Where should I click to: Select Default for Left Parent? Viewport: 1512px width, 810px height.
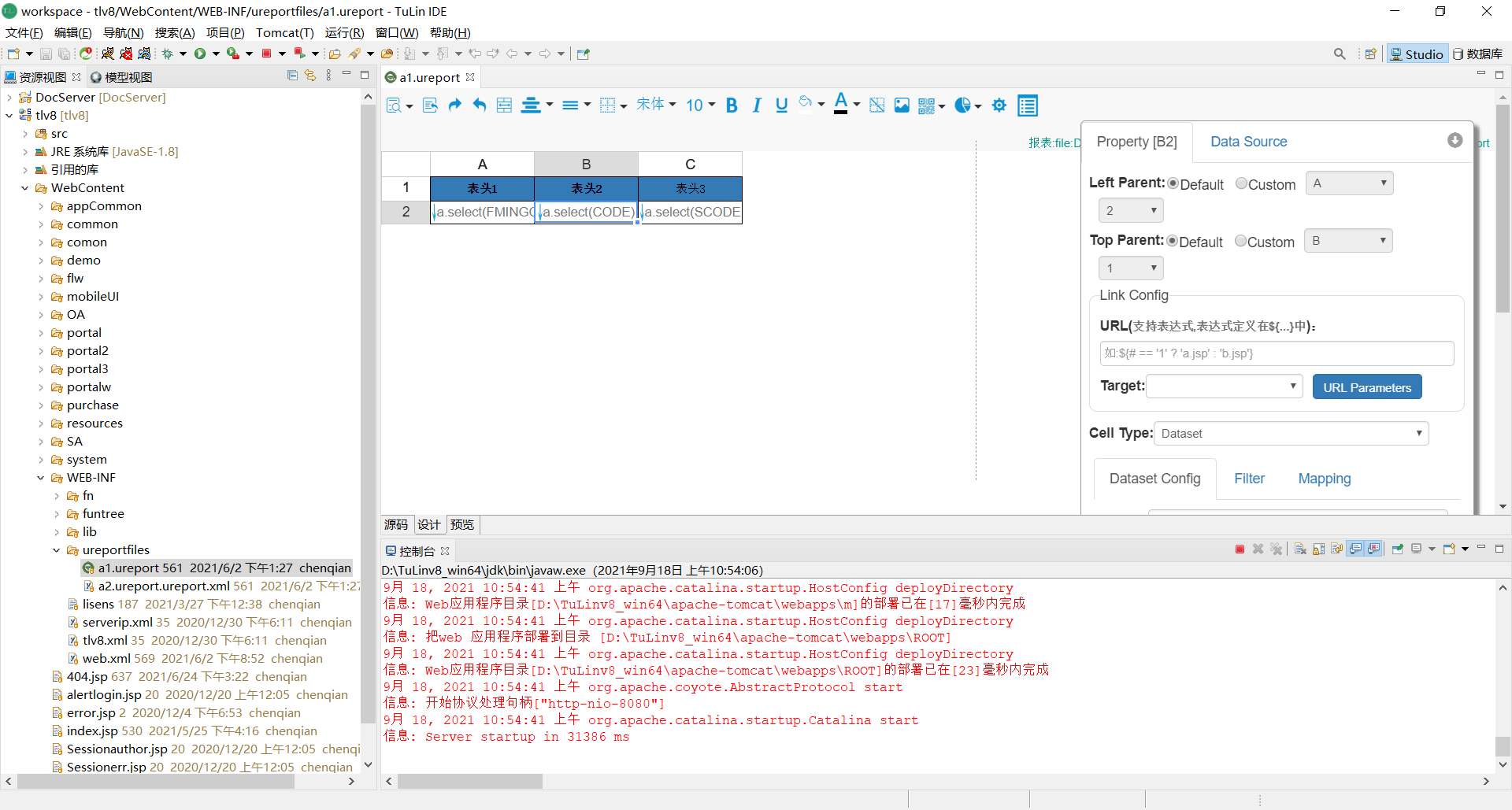[1173, 183]
